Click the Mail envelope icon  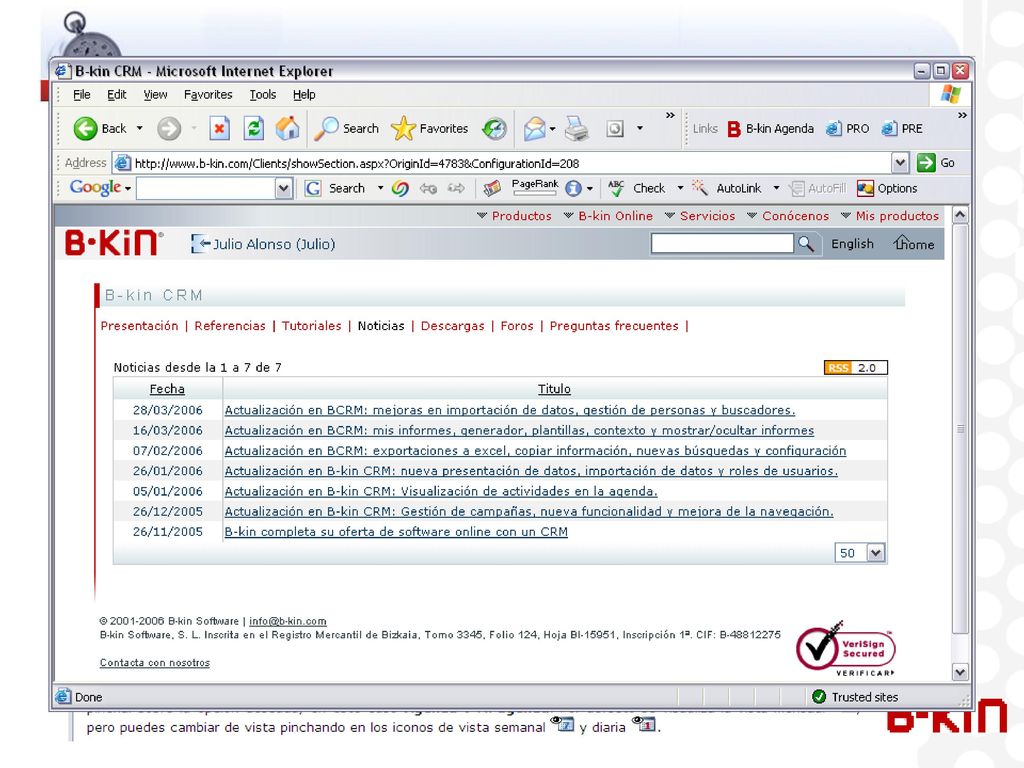pyautogui.click(x=534, y=129)
